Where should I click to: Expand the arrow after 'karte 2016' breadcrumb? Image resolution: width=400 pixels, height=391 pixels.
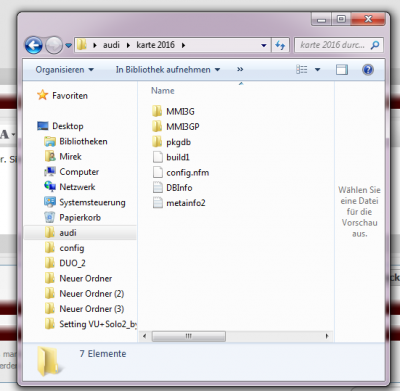tap(183, 45)
